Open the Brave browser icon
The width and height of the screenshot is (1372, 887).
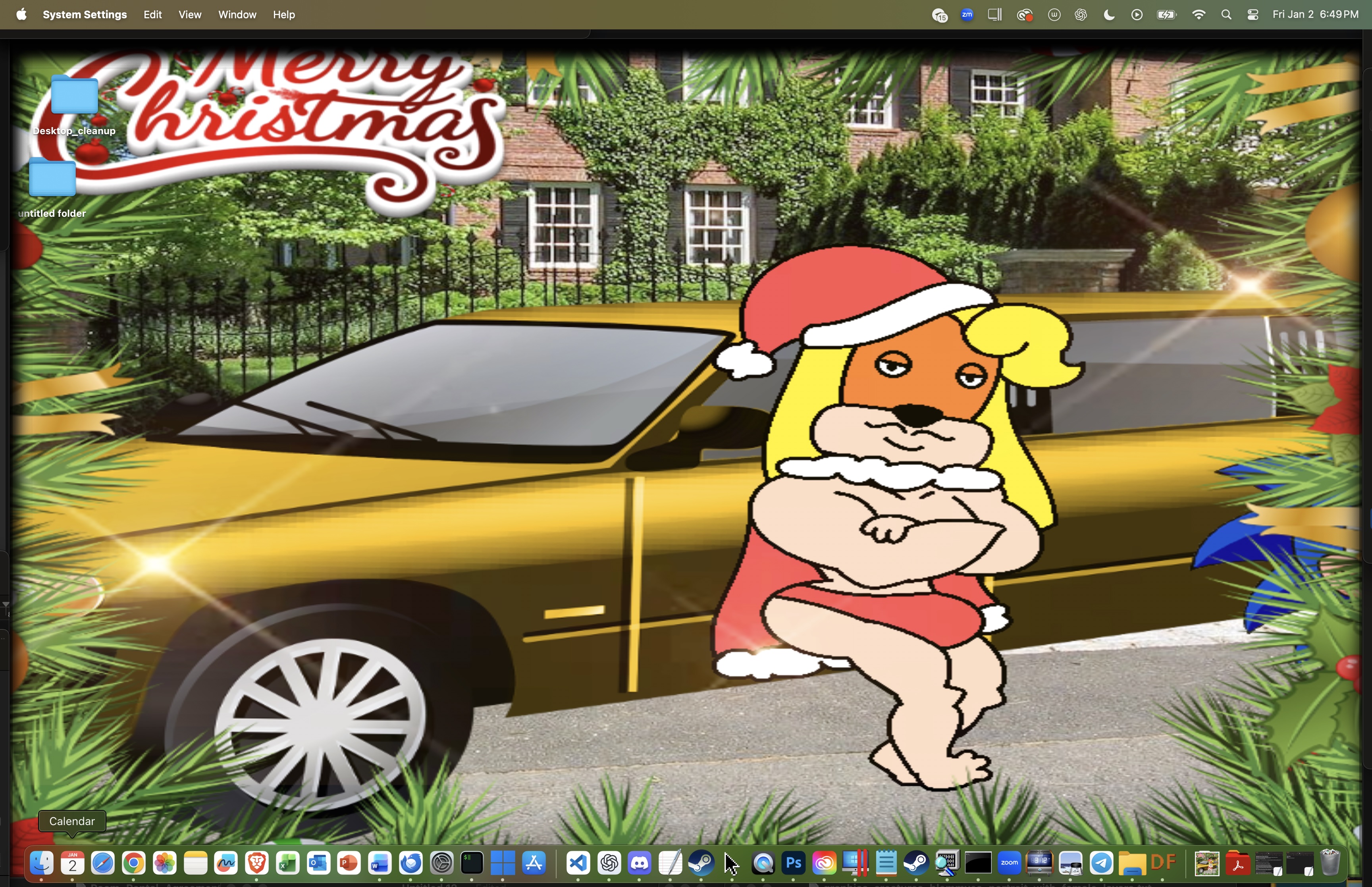tap(257, 863)
